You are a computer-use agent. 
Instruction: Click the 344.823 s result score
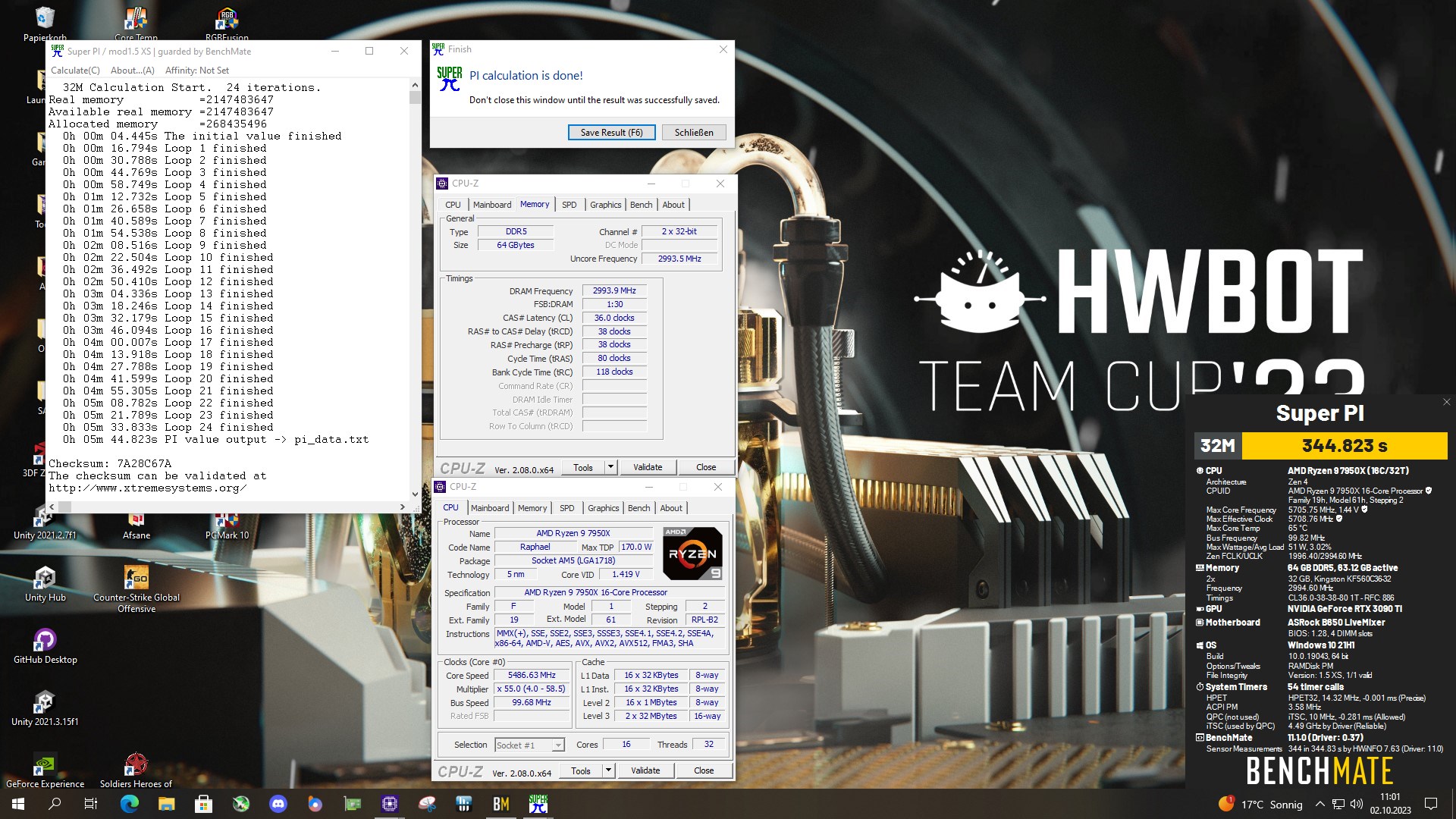coord(1345,446)
